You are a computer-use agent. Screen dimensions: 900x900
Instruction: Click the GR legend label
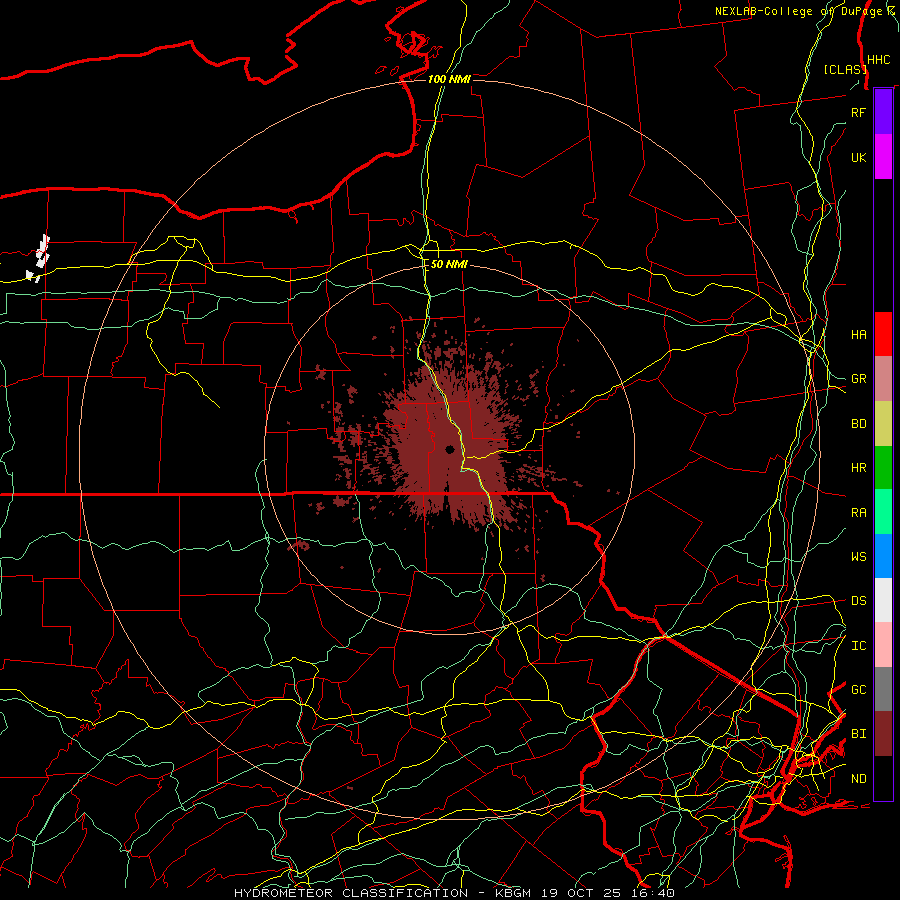(858, 379)
